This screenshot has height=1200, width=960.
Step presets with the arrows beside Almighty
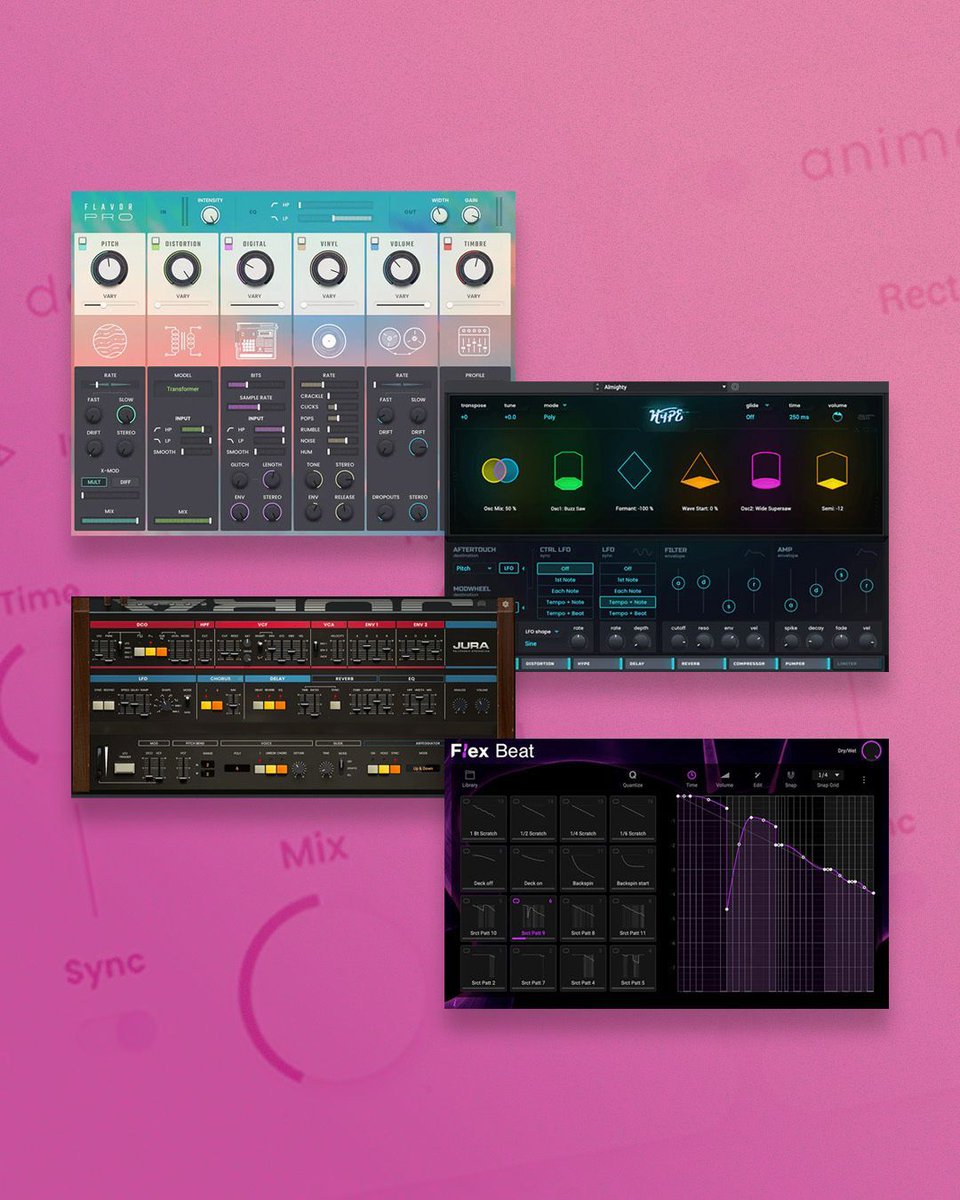[x=597, y=387]
